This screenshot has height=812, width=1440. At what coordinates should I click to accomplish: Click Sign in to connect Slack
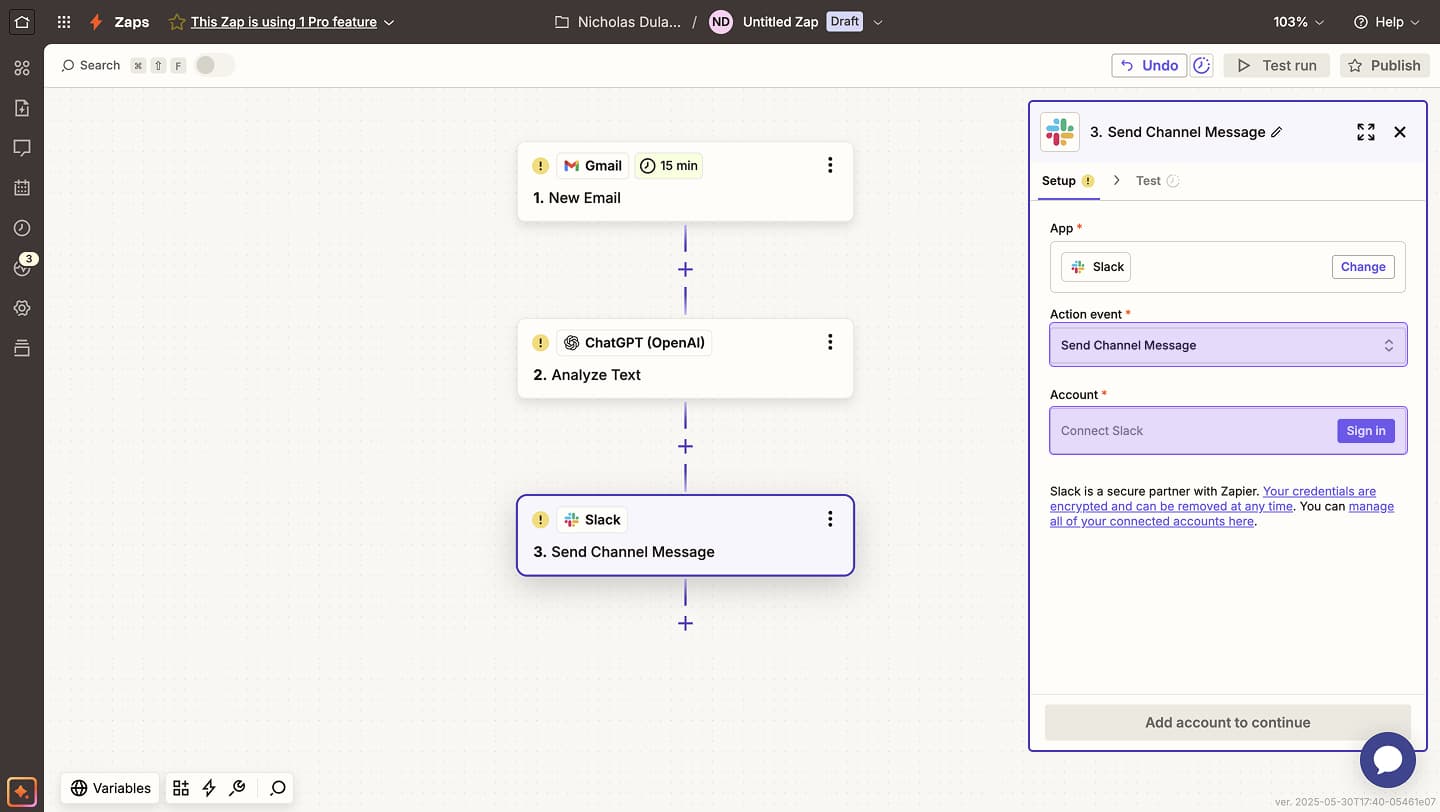point(1366,431)
